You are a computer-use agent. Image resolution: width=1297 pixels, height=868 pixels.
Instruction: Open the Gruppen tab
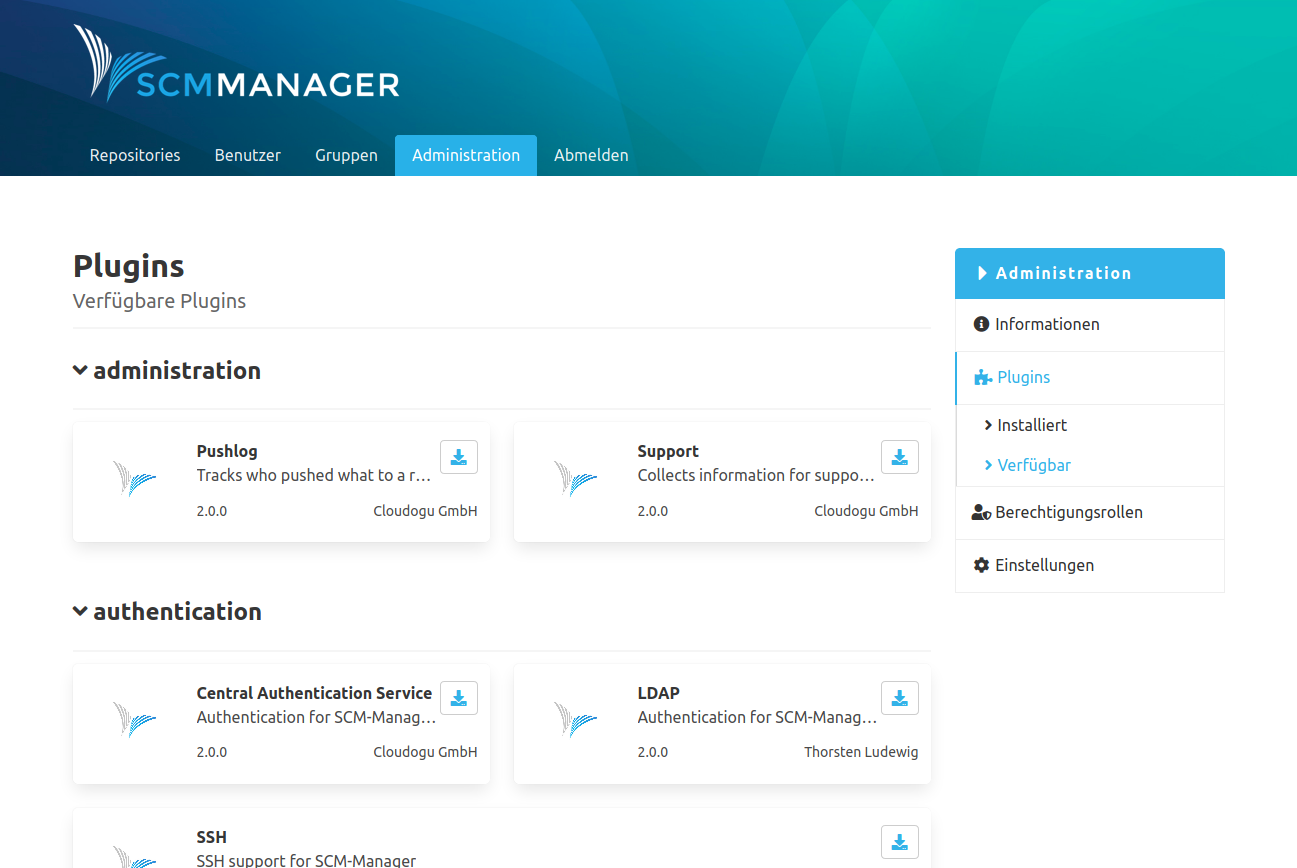pyautogui.click(x=346, y=155)
